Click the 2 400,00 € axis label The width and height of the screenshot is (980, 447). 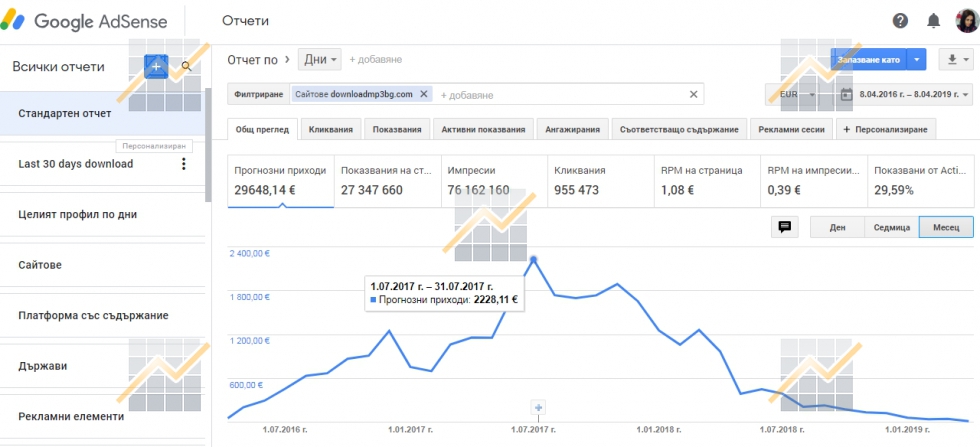(x=249, y=254)
